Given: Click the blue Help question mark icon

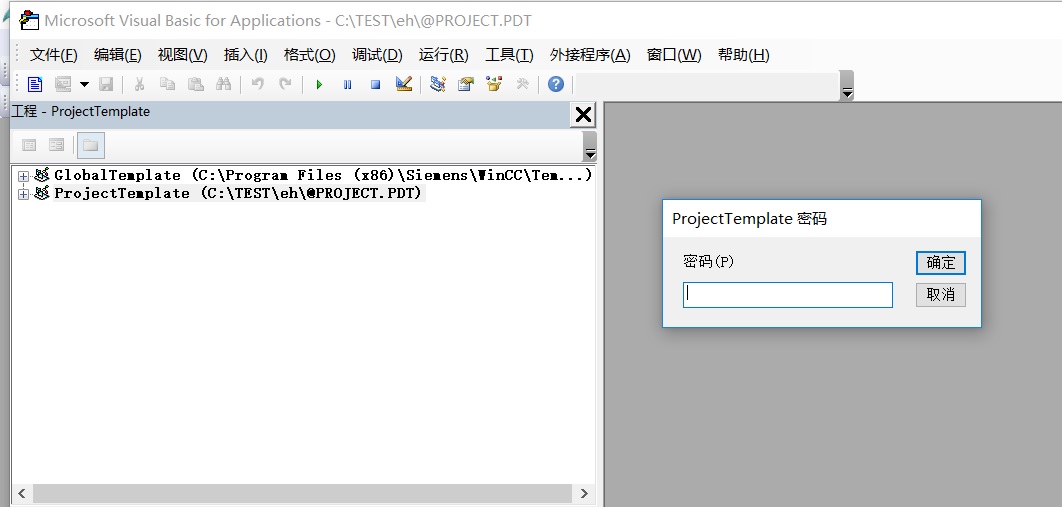Looking at the screenshot, I should pos(556,85).
